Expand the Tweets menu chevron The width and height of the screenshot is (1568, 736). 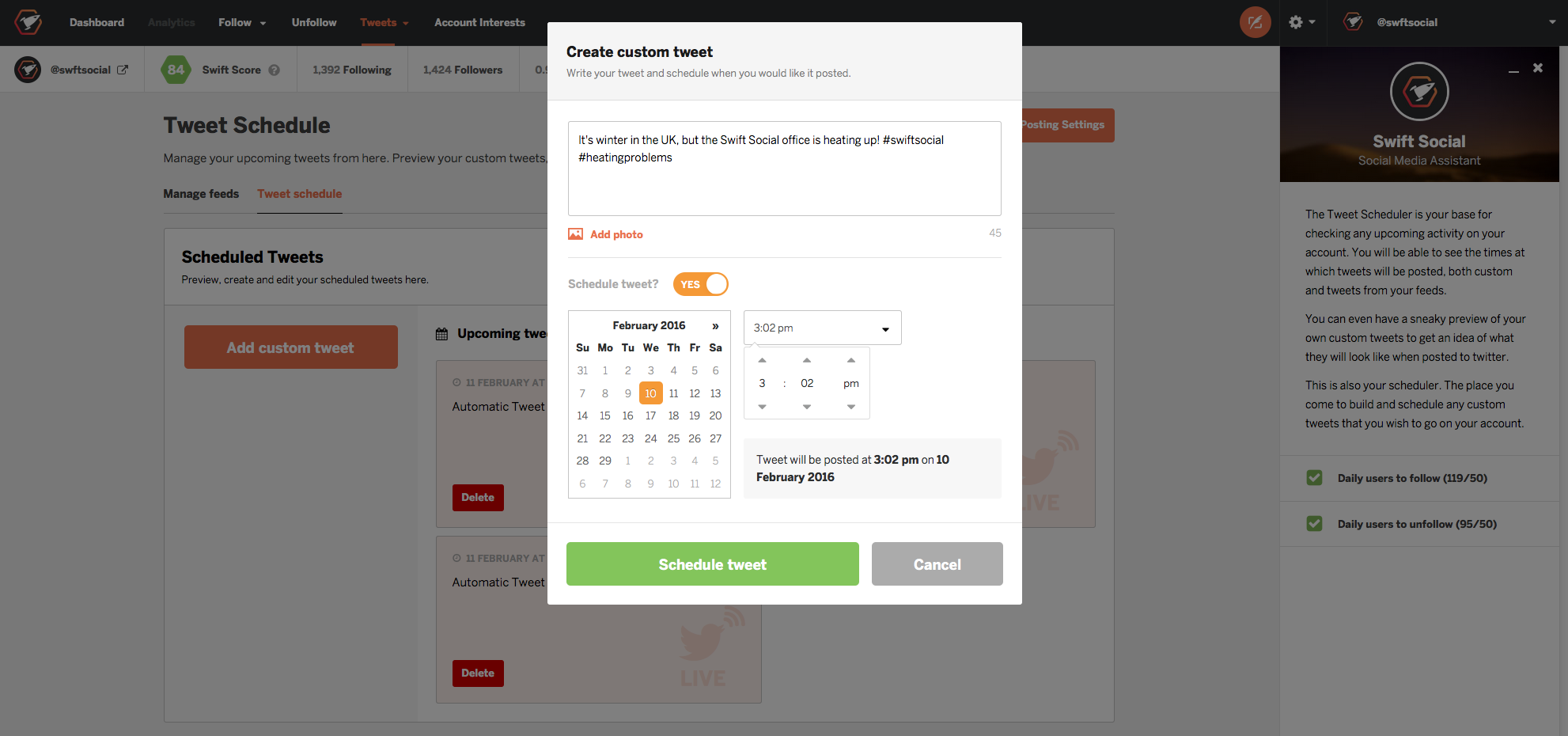click(405, 22)
